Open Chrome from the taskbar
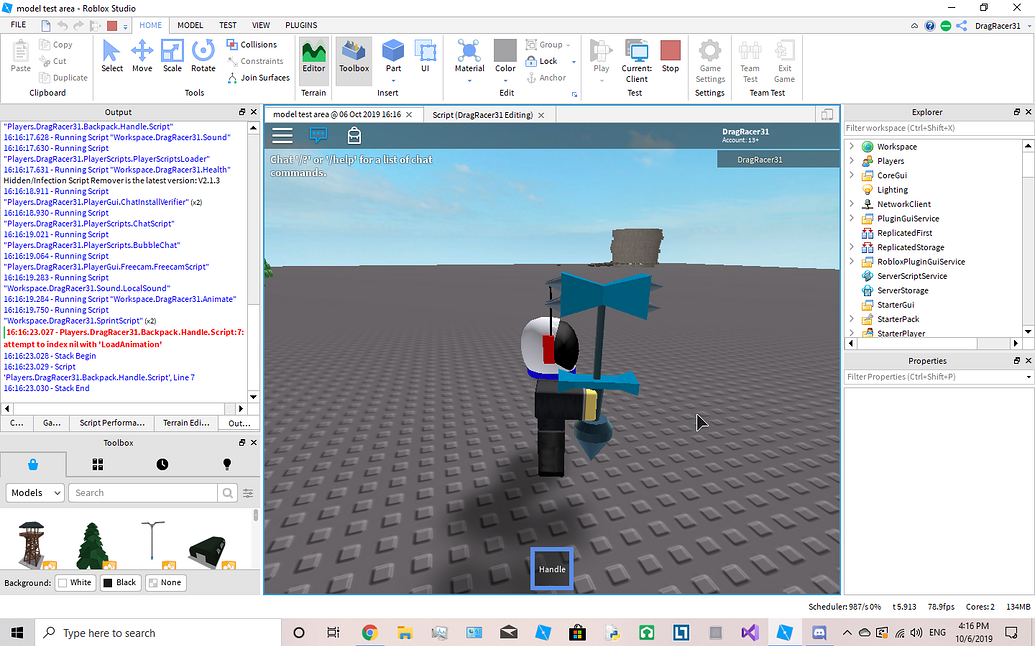The height and width of the screenshot is (646, 1035). point(370,632)
